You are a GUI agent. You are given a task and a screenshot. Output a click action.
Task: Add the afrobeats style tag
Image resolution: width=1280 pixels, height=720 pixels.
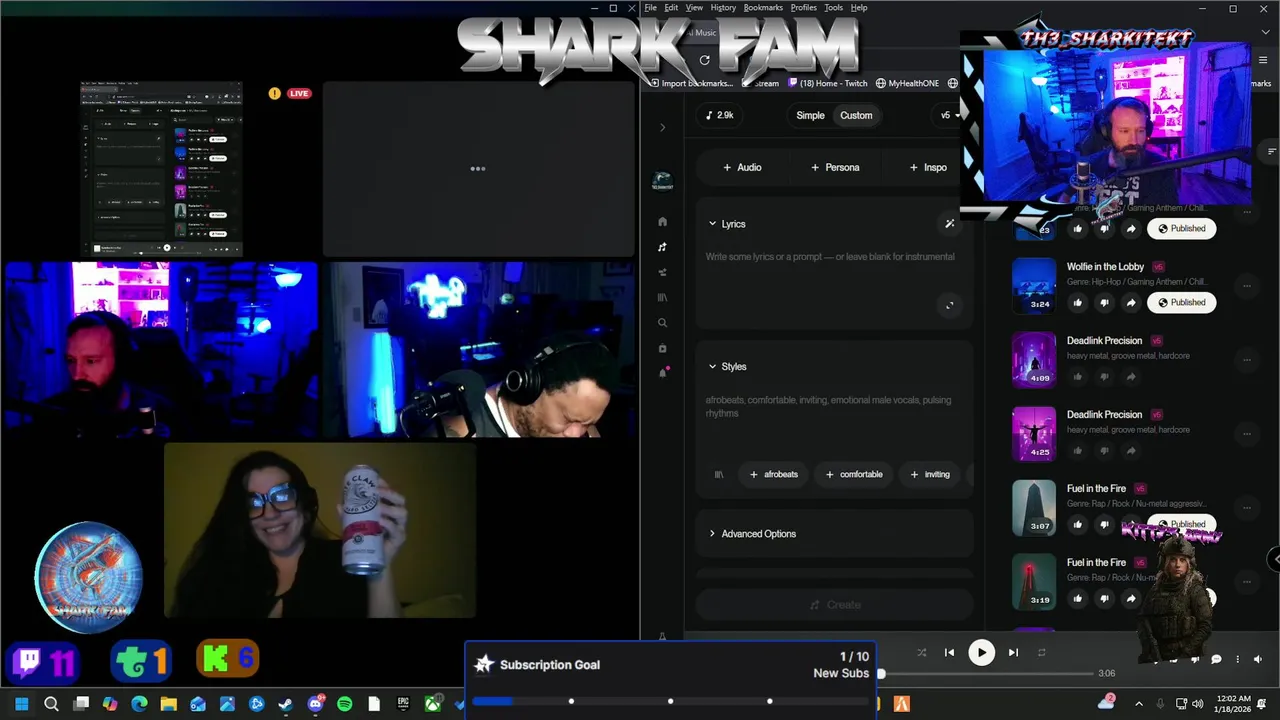pos(774,474)
